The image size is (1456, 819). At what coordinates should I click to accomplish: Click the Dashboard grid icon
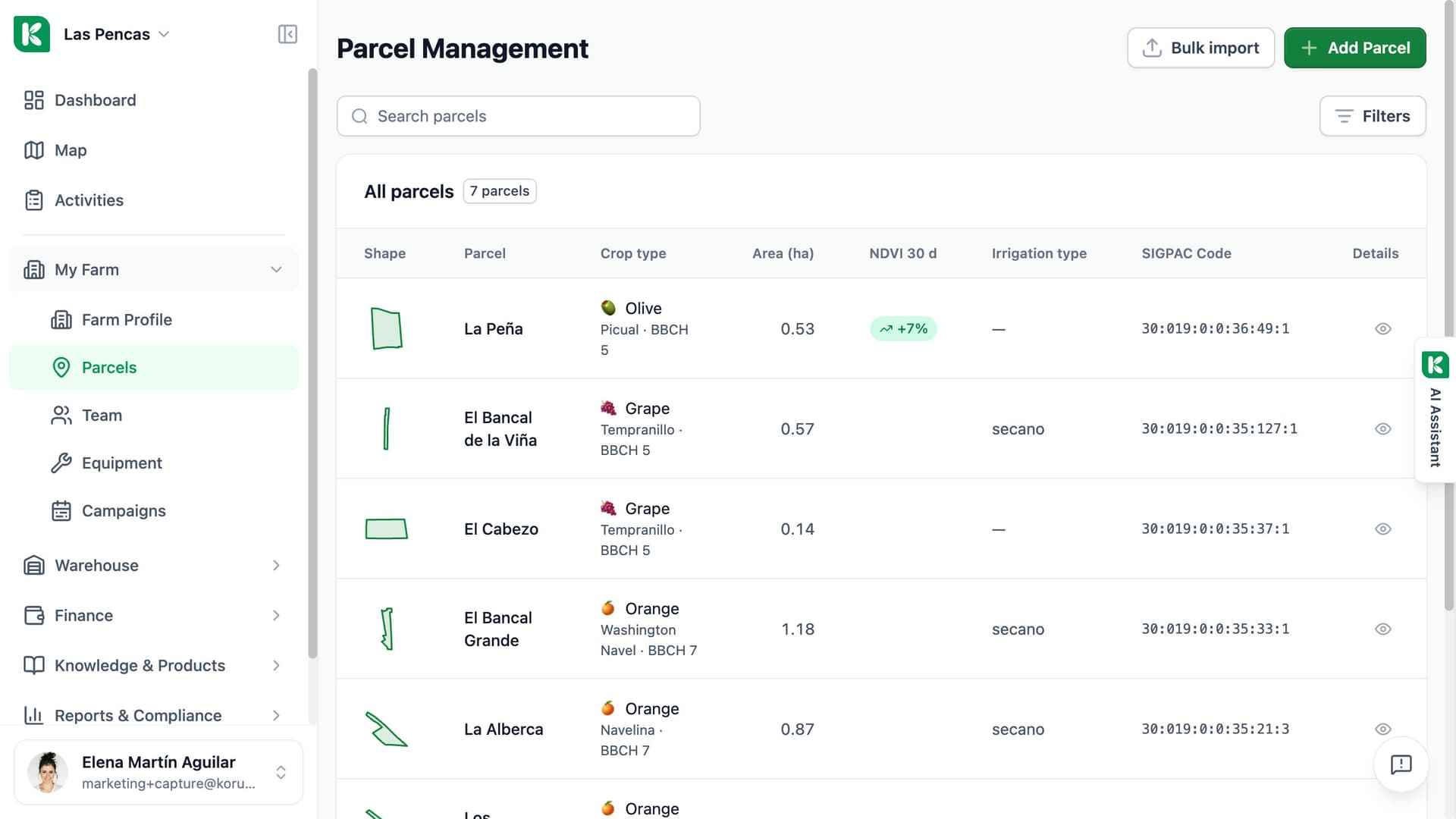pos(34,100)
